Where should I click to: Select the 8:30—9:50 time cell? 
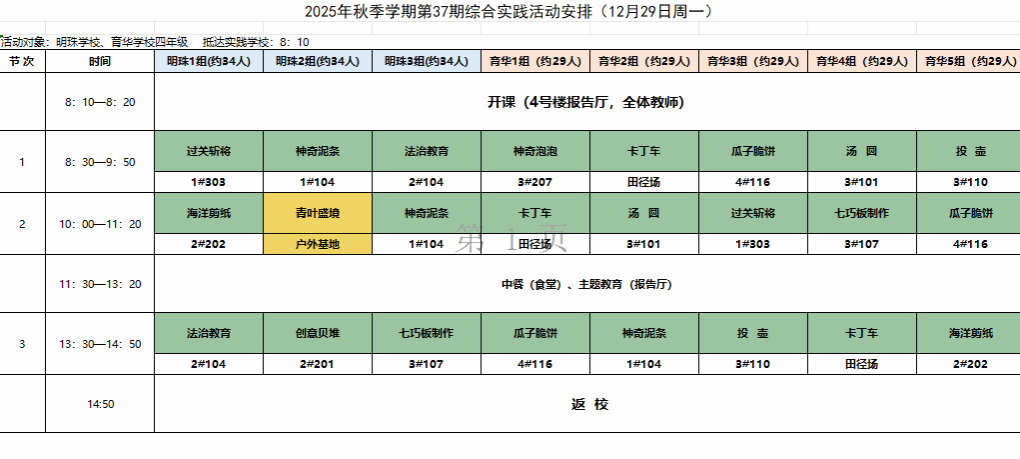tap(100, 162)
